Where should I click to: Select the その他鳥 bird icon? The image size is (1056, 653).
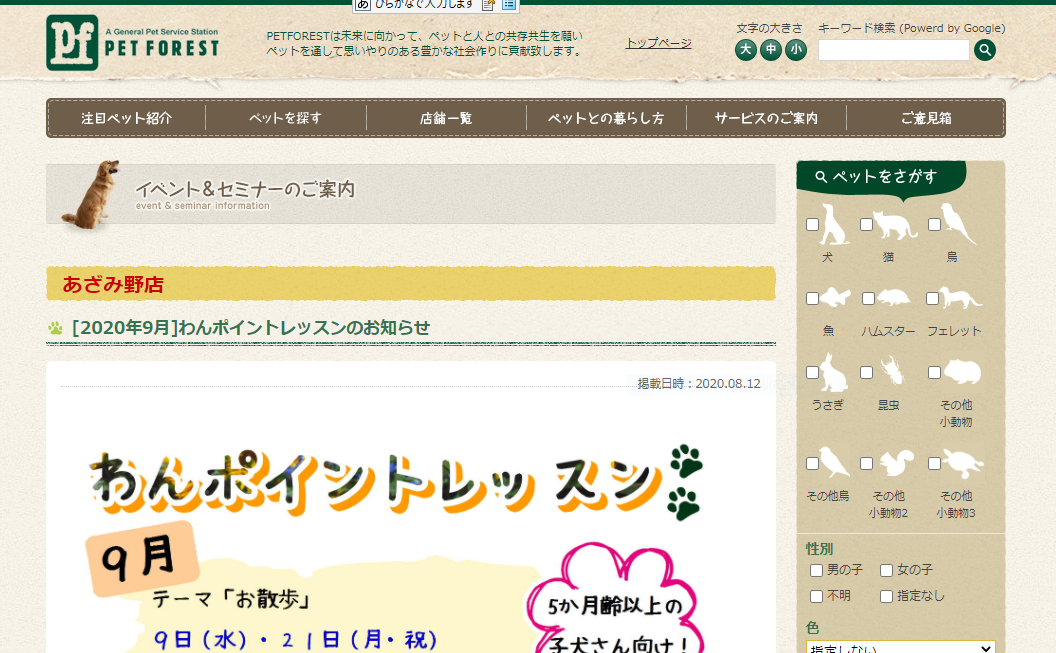[834, 462]
